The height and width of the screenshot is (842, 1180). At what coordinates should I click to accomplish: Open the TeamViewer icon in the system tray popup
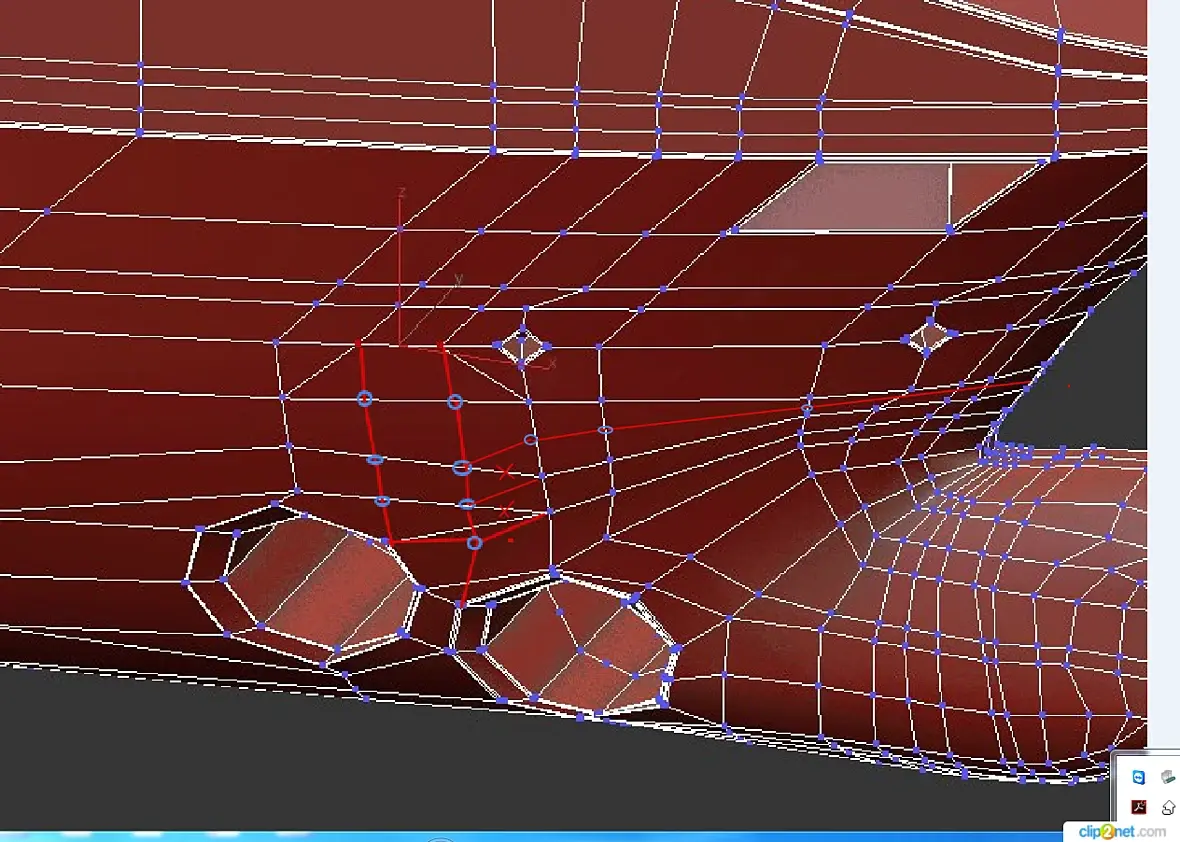point(1139,777)
